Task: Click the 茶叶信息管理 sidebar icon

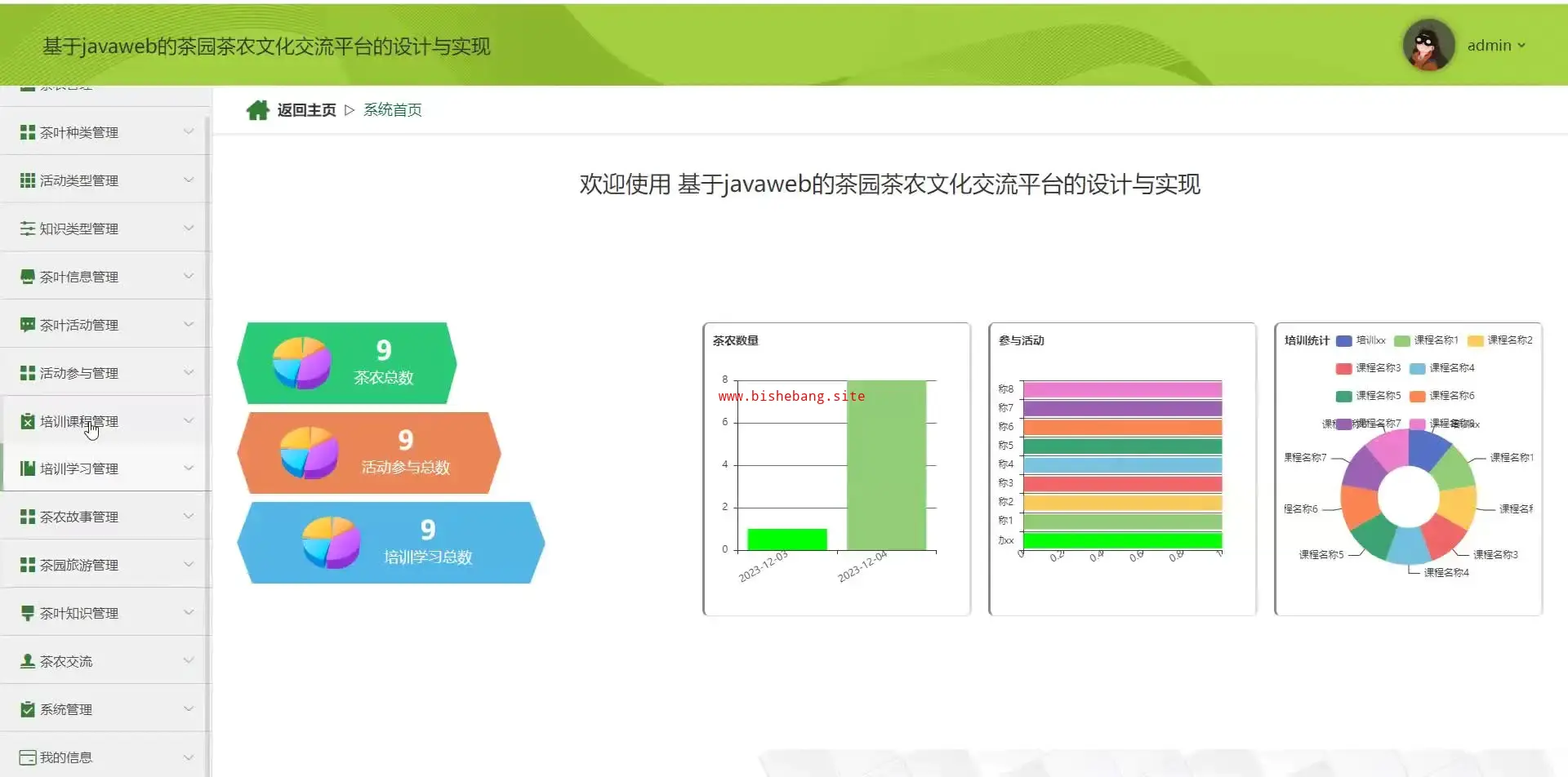Action: (28, 277)
